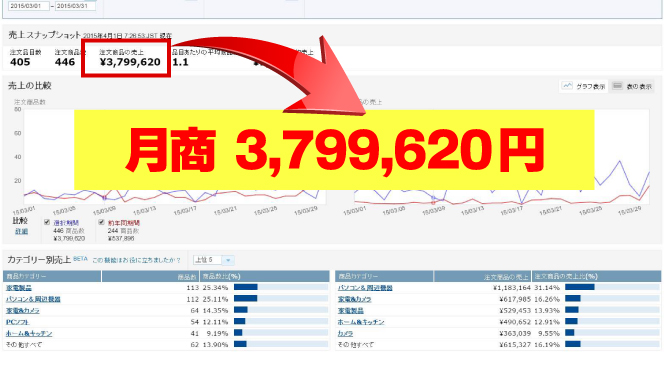Viewport: 668px width, 365px height.
Task: Click the graph view chart icon
Action: (x=567, y=86)
